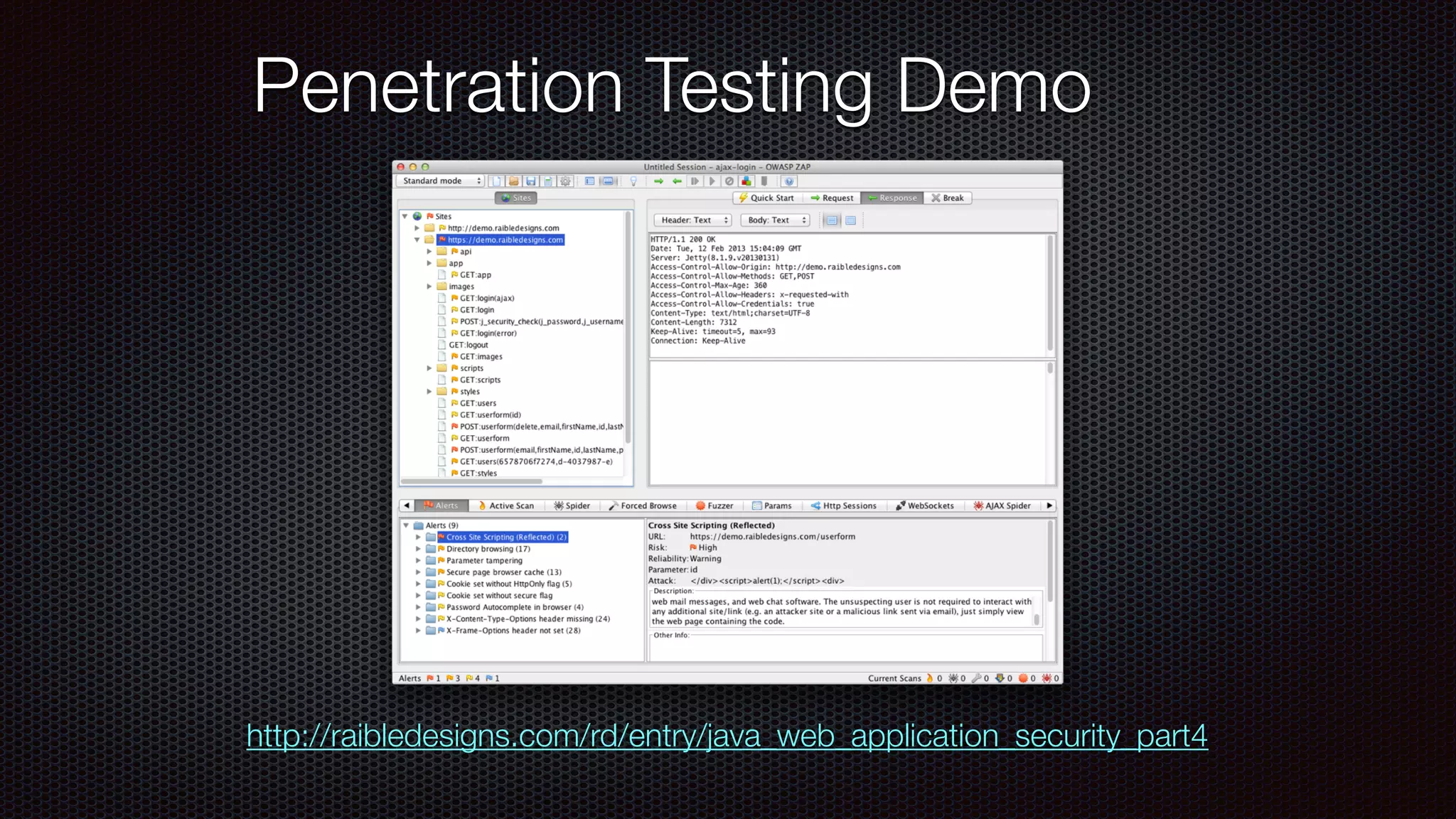Click the orange medium alerts flag in status bar
1456x819 pixels.
click(x=449, y=678)
